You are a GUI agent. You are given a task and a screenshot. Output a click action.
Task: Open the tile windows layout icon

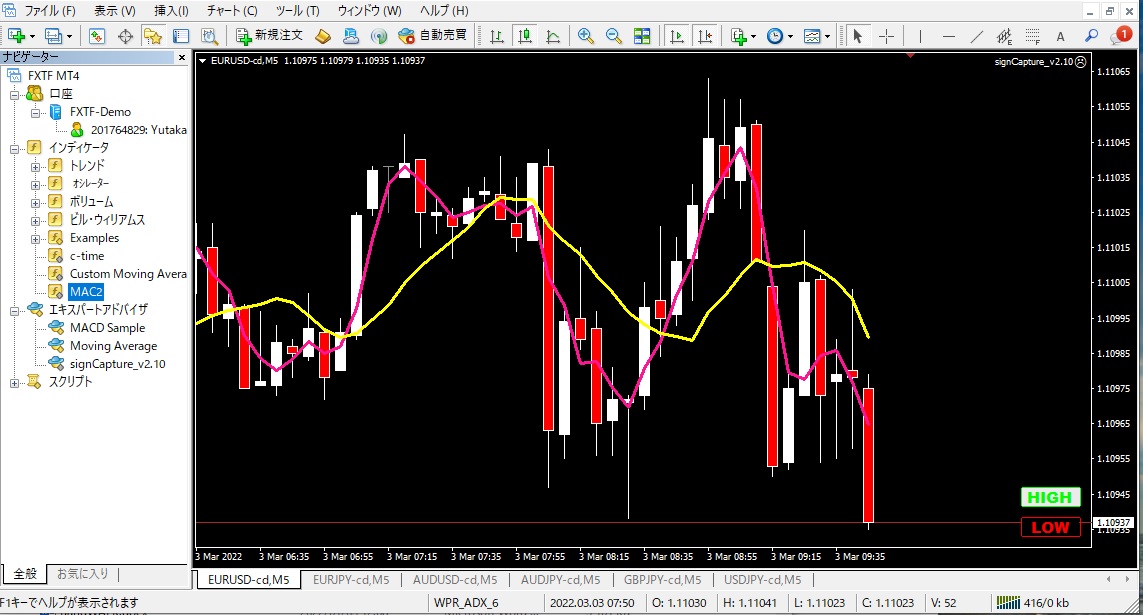click(642, 36)
